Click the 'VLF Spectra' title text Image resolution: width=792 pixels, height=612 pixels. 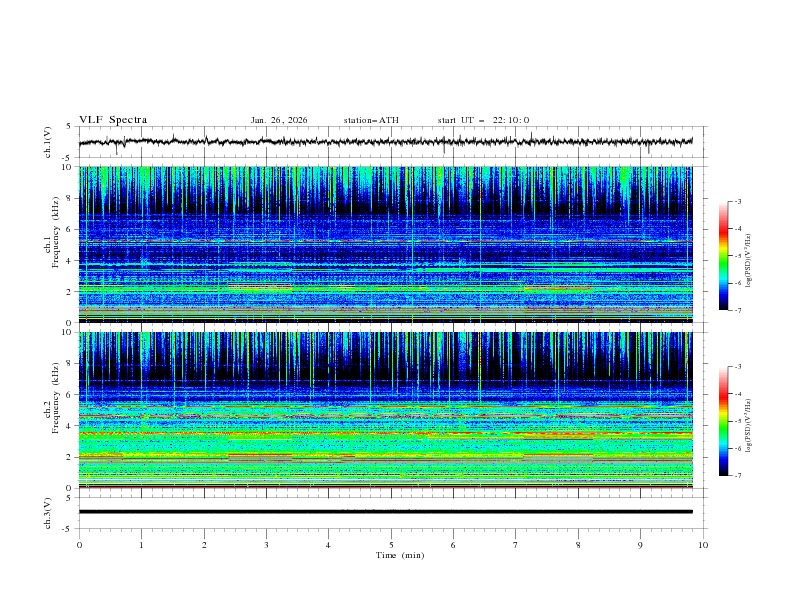point(113,120)
